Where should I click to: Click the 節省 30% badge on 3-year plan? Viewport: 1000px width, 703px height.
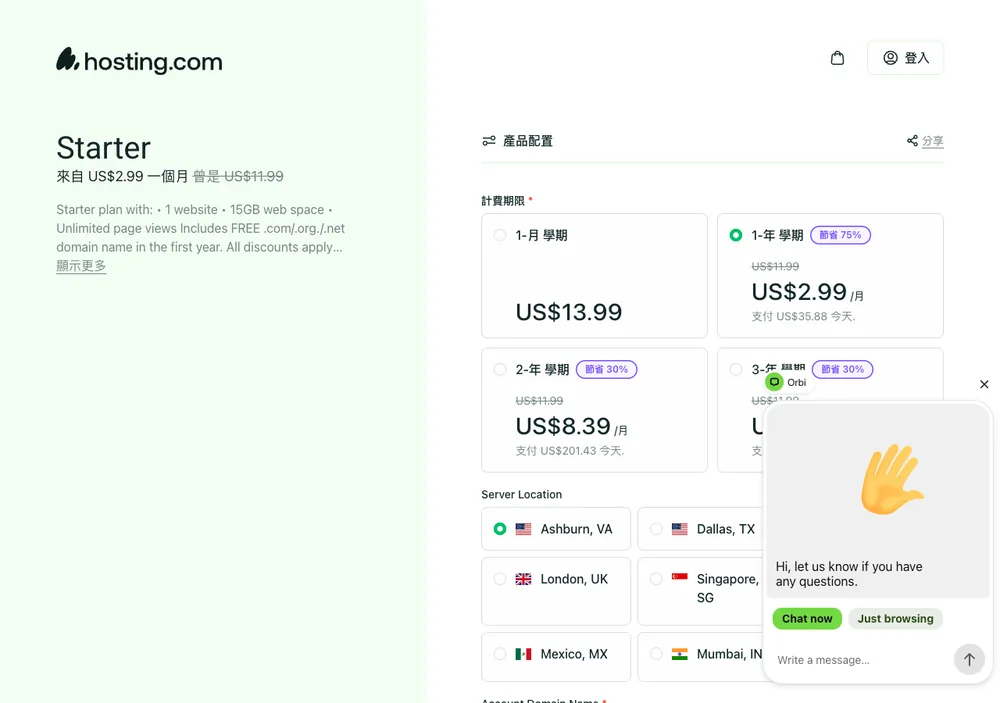pyautogui.click(x=842, y=369)
